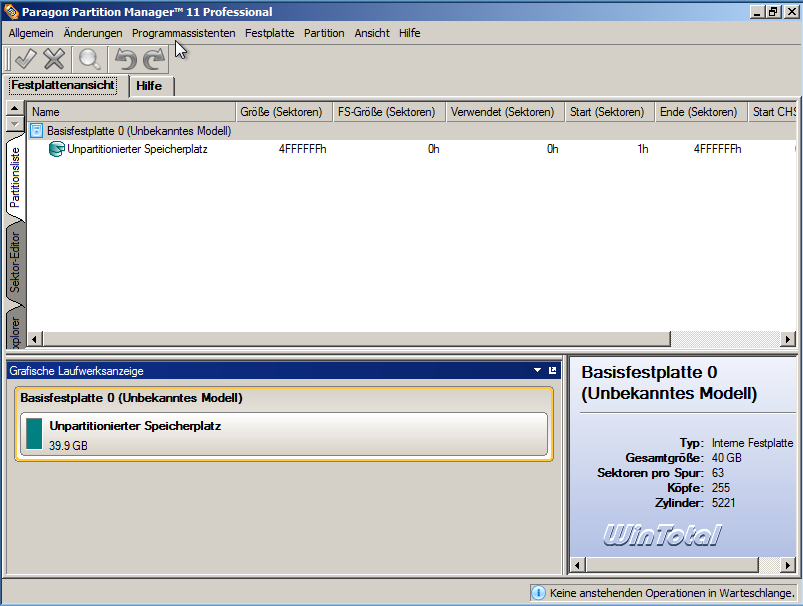Open the Partition menu
This screenshot has height=606, width=803.
(324, 33)
